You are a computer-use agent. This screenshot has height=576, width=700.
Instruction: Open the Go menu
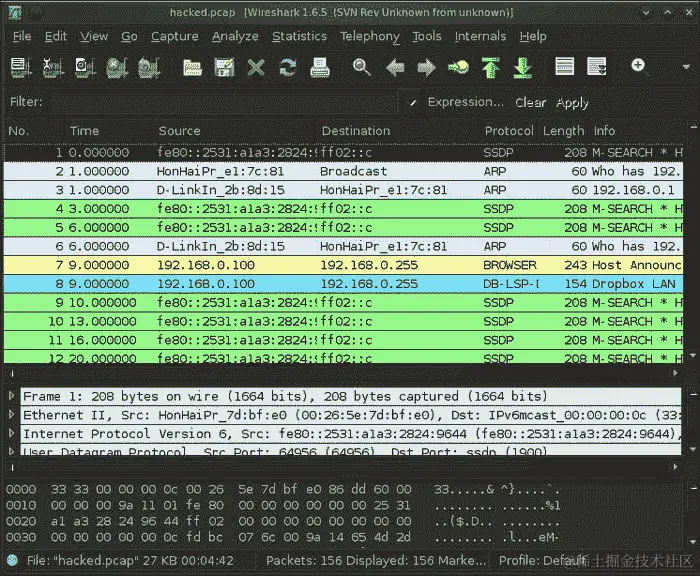(x=129, y=36)
